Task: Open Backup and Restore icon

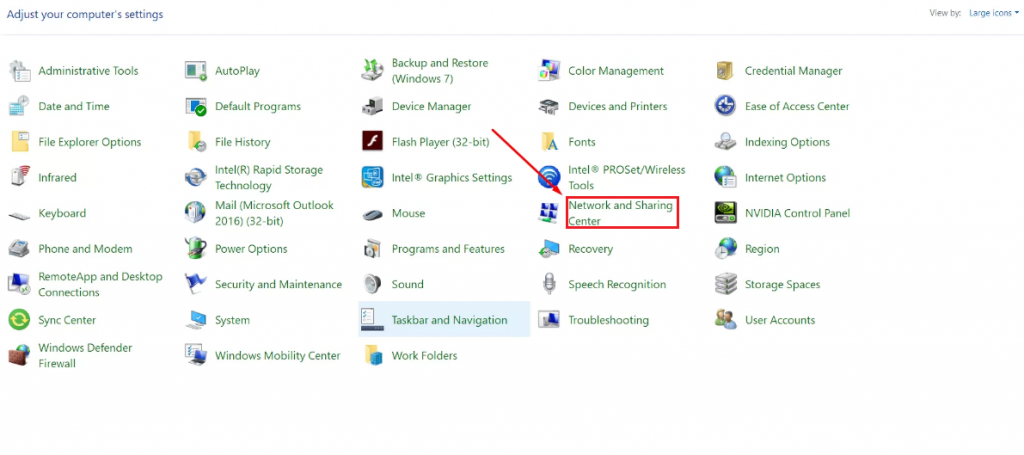Action: tap(372, 71)
